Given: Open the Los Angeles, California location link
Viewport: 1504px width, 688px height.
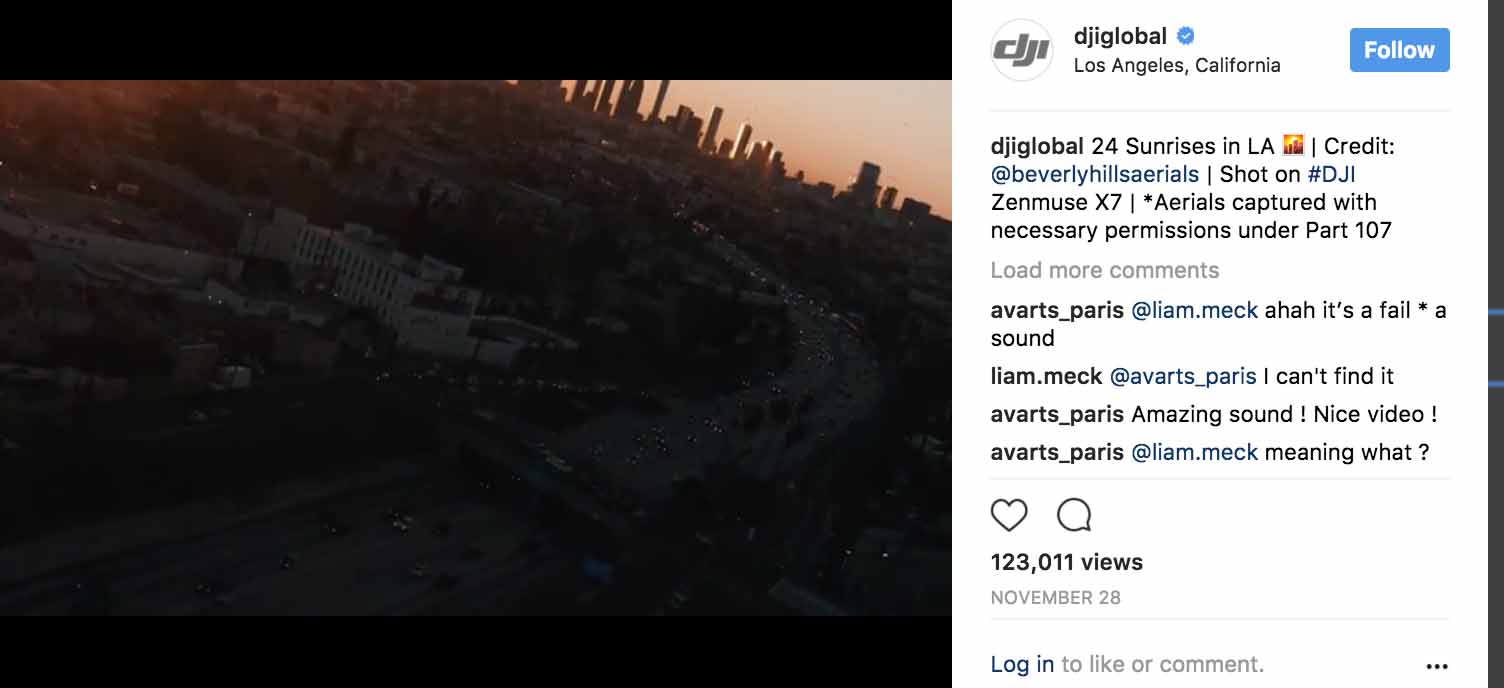Looking at the screenshot, I should 1177,65.
